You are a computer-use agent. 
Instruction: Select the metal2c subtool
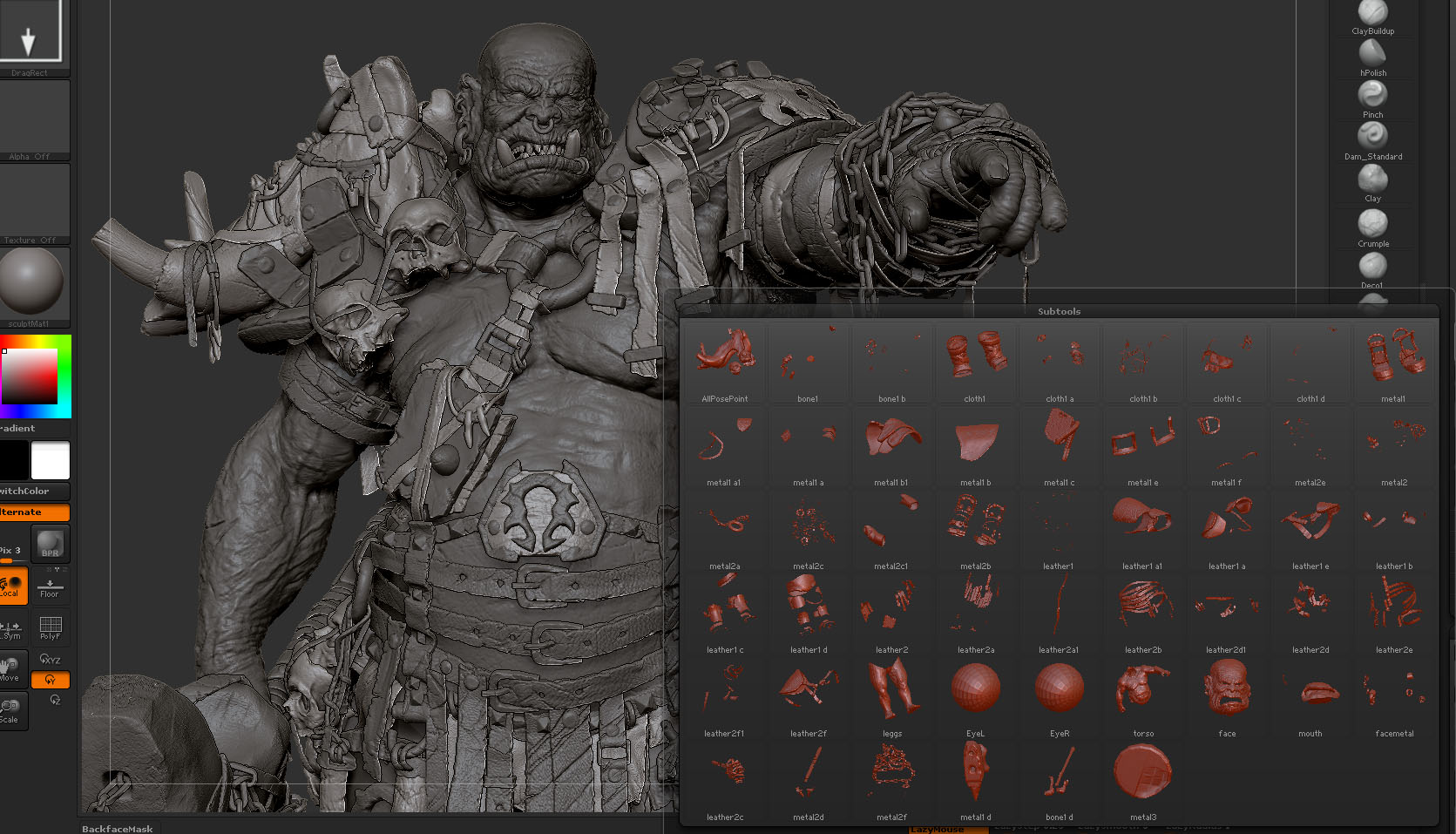[809, 531]
